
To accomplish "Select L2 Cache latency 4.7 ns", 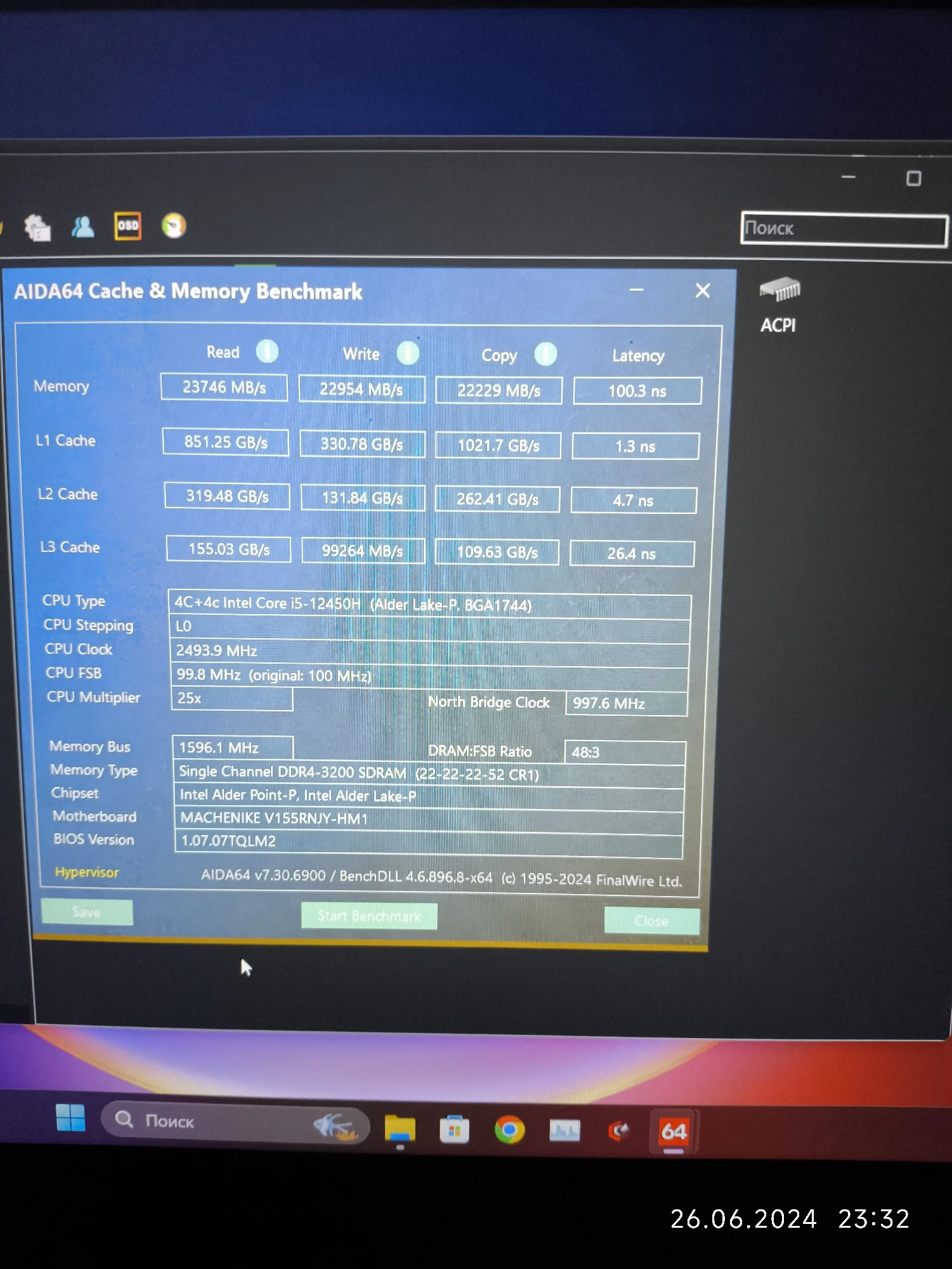I will (634, 500).
